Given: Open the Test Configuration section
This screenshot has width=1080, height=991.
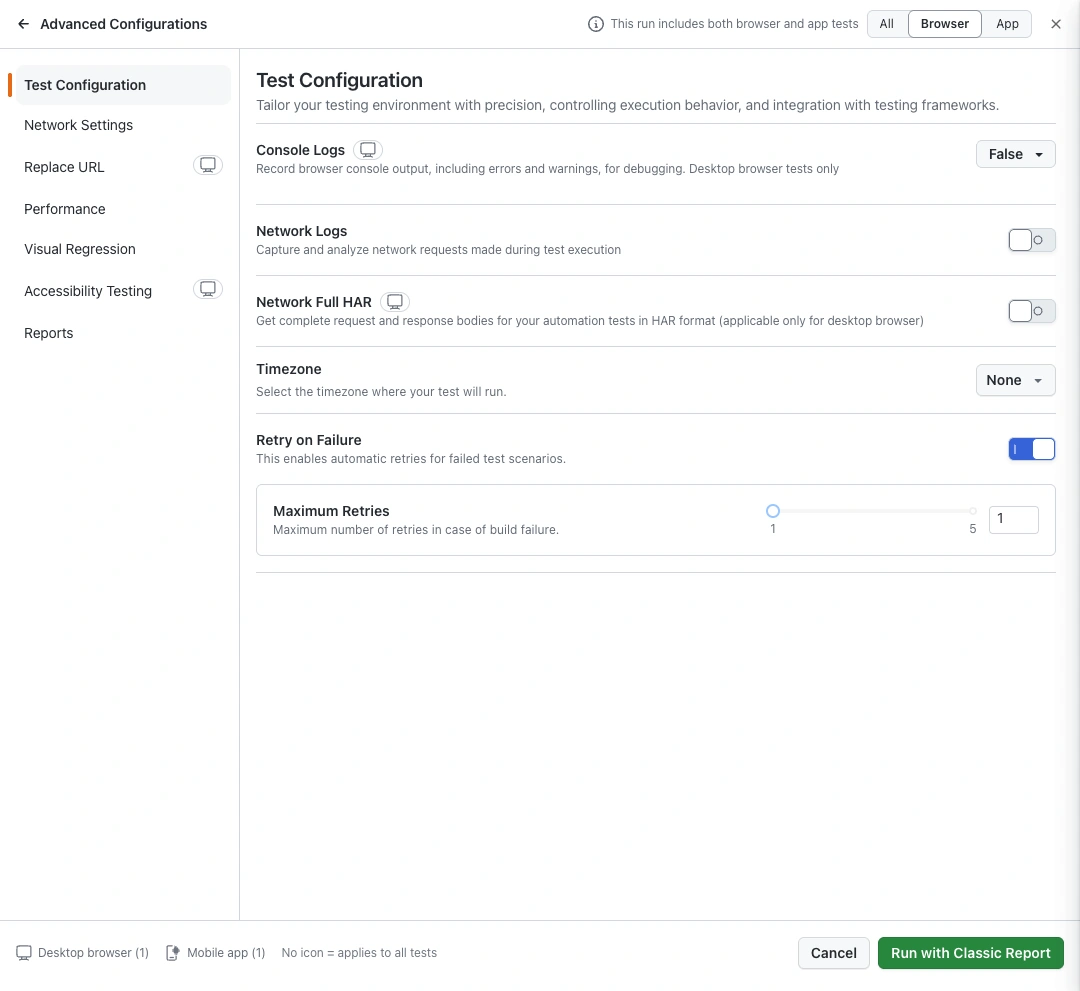Looking at the screenshot, I should pos(123,85).
